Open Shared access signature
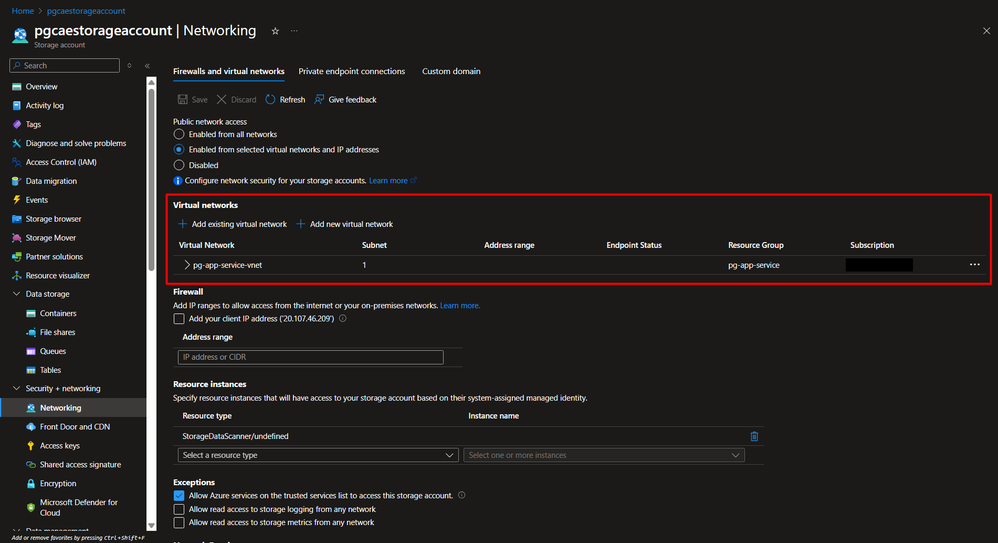The height and width of the screenshot is (543, 998). [x=80, y=465]
